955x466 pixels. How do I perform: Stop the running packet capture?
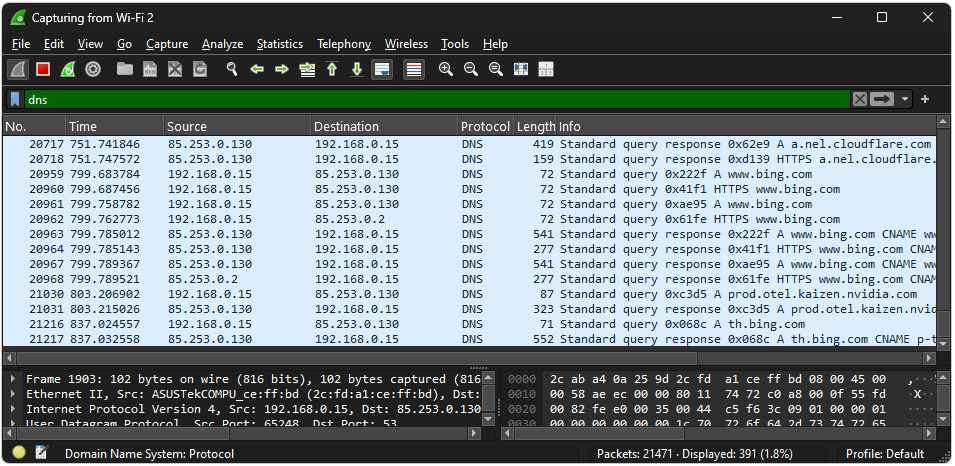click(43, 69)
